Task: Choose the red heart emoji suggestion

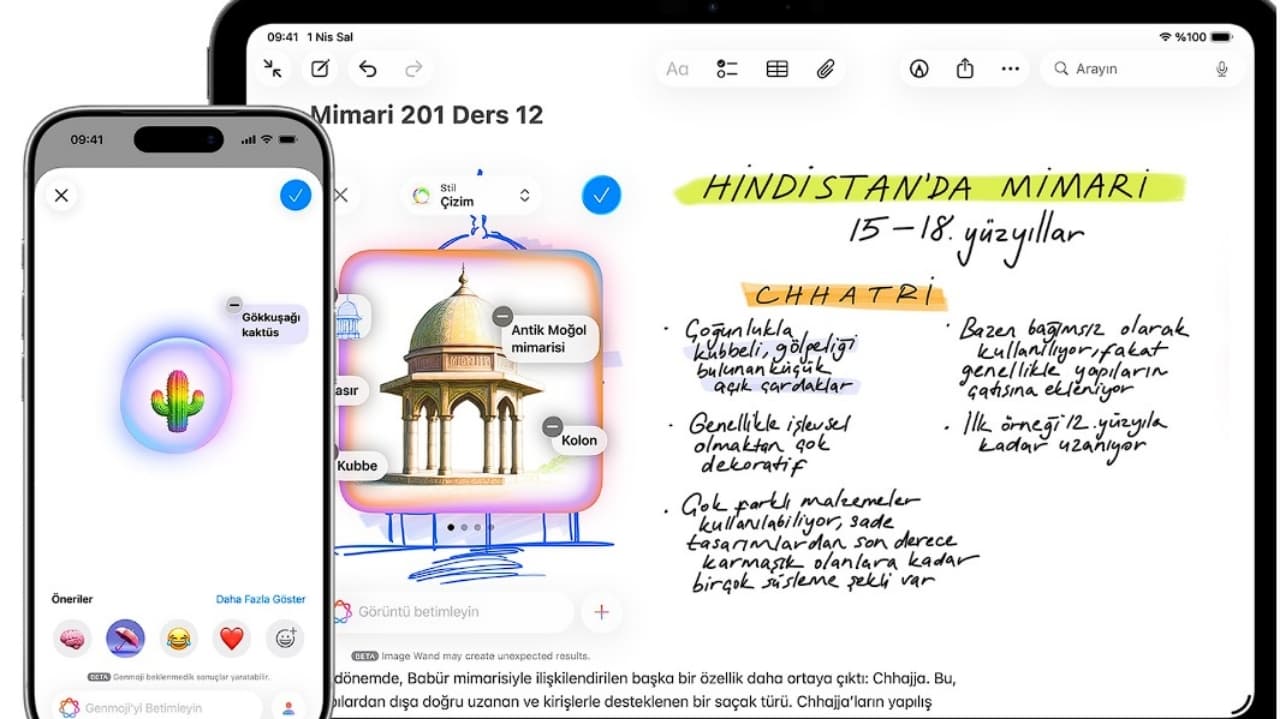Action: pos(232,639)
